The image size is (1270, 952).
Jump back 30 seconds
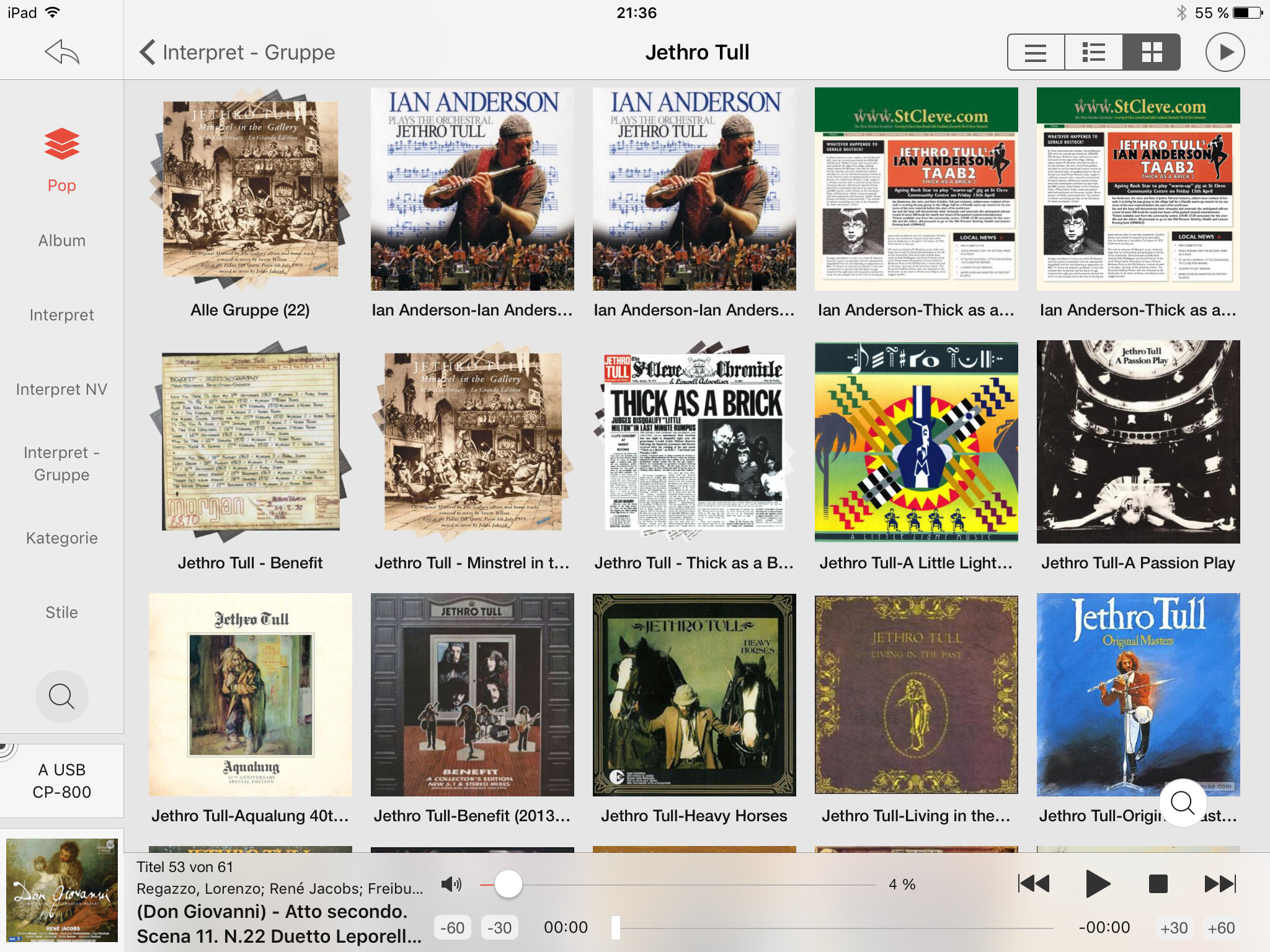click(x=499, y=928)
